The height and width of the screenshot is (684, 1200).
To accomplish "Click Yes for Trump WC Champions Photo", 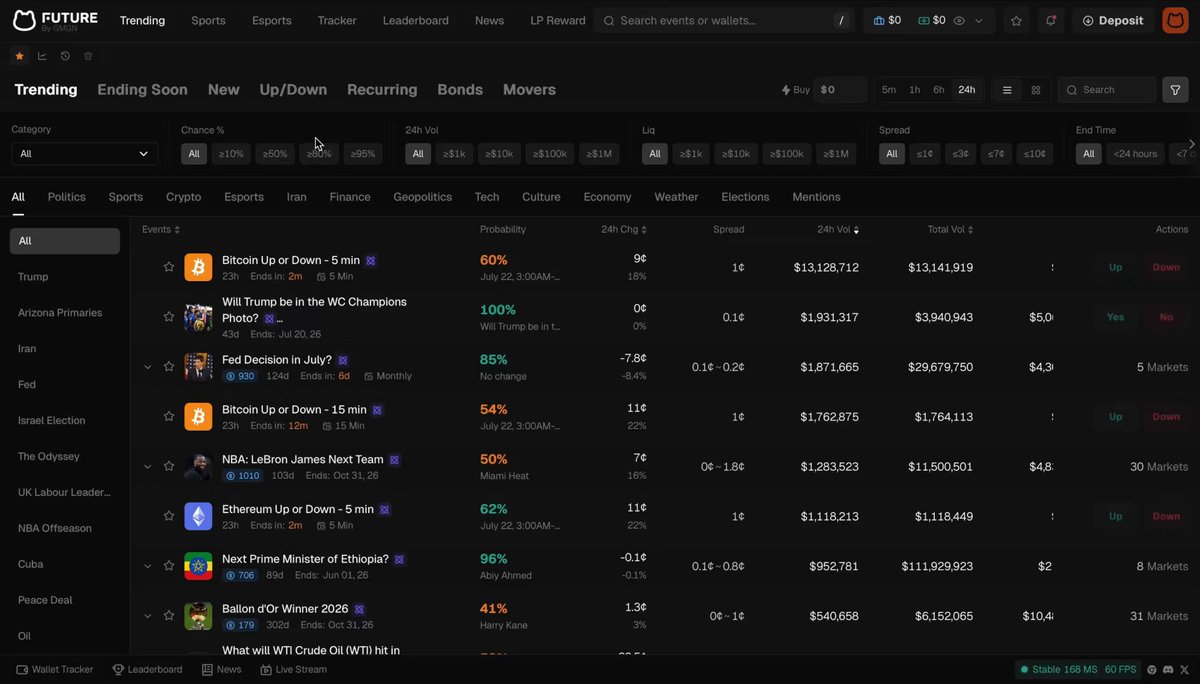I will [1116, 317].
